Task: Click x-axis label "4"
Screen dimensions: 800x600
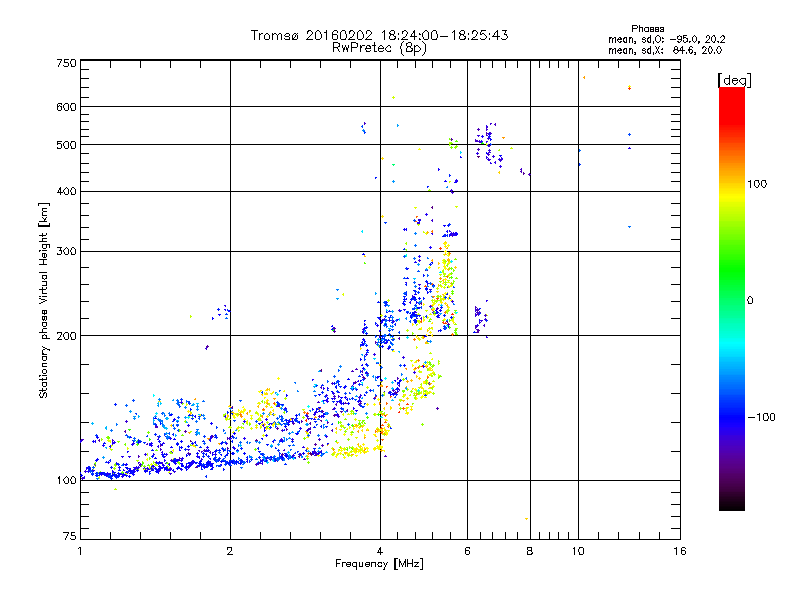Action: pyautogui.click(x=380, y=551)
